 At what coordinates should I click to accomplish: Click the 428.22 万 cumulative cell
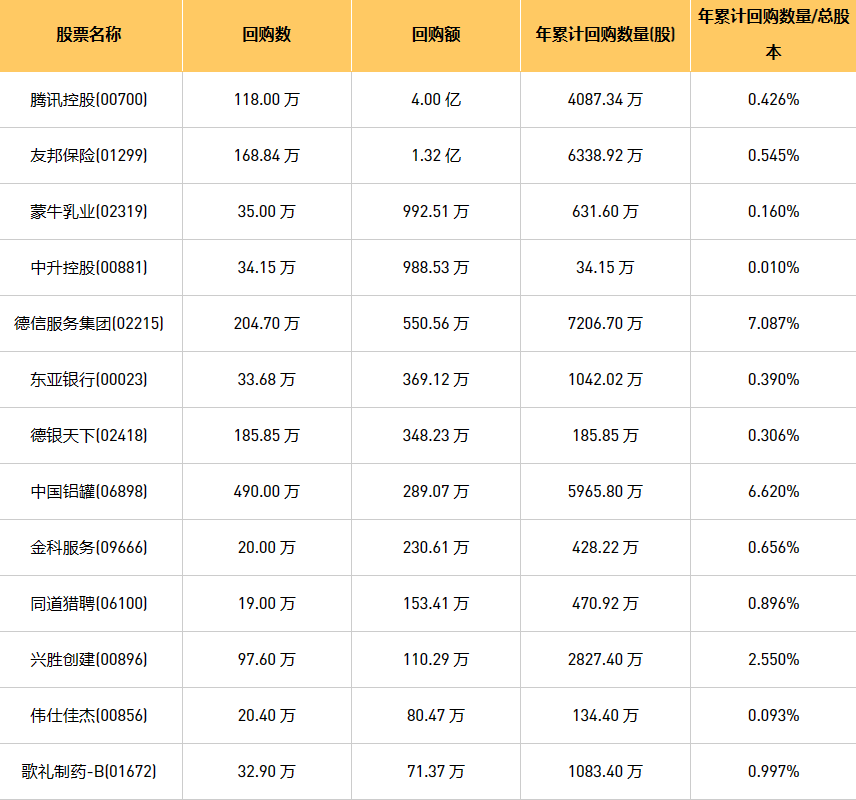[605, 547]
